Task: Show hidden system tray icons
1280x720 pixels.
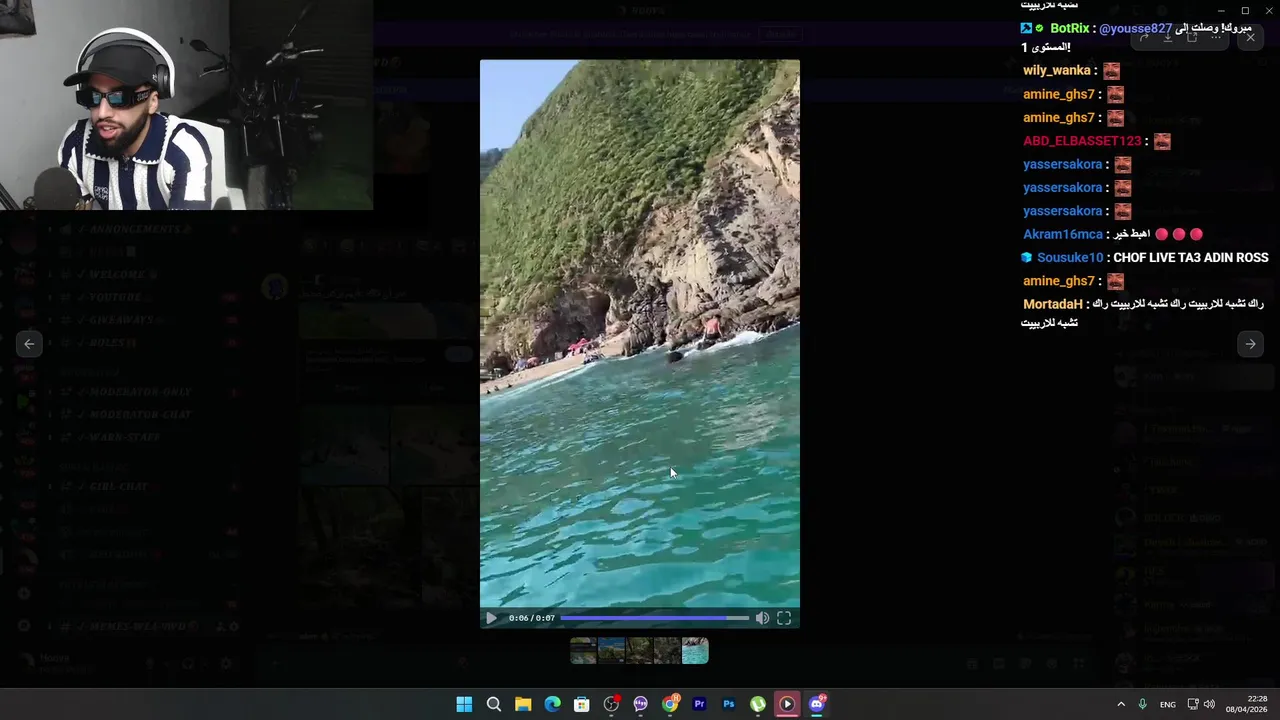Action: point(1121,704)
